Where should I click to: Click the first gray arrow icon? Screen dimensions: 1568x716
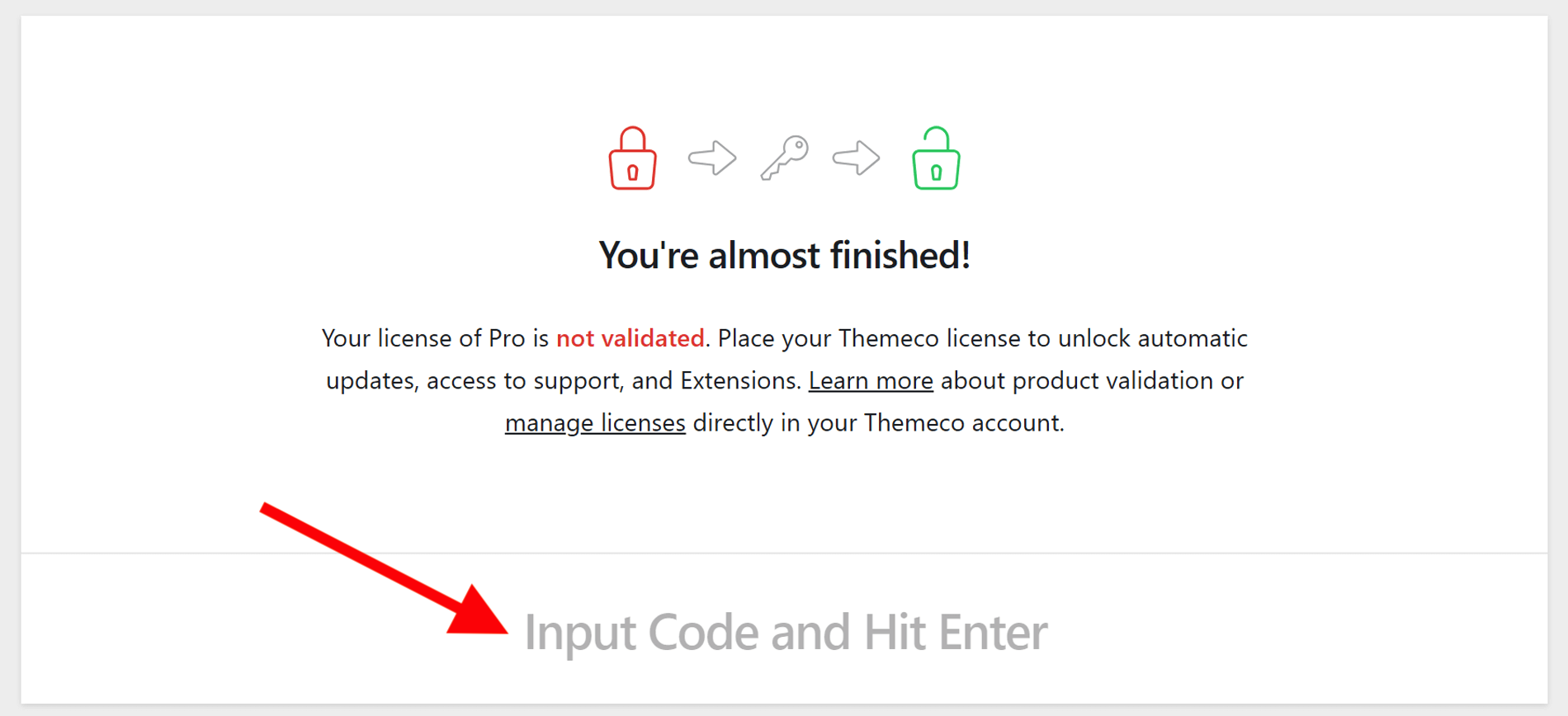coord(711,157)
